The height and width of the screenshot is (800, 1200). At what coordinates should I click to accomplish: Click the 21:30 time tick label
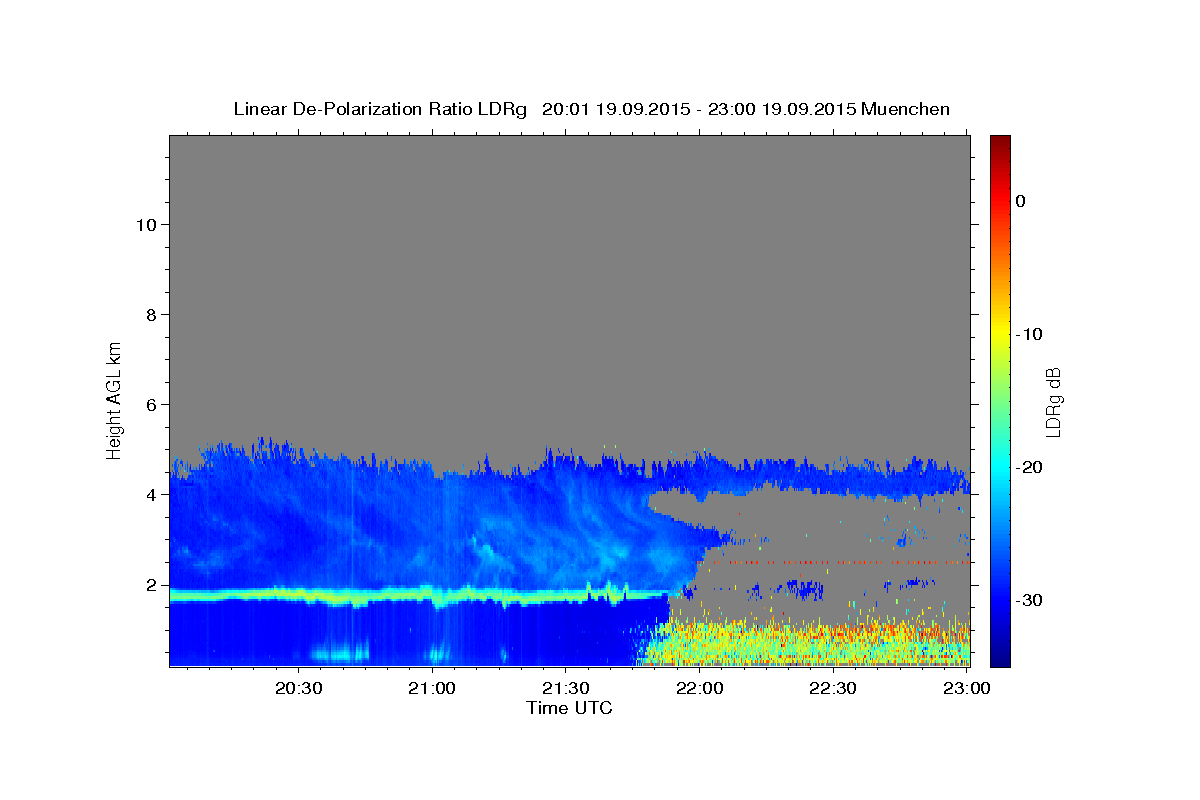pos(565,688)
